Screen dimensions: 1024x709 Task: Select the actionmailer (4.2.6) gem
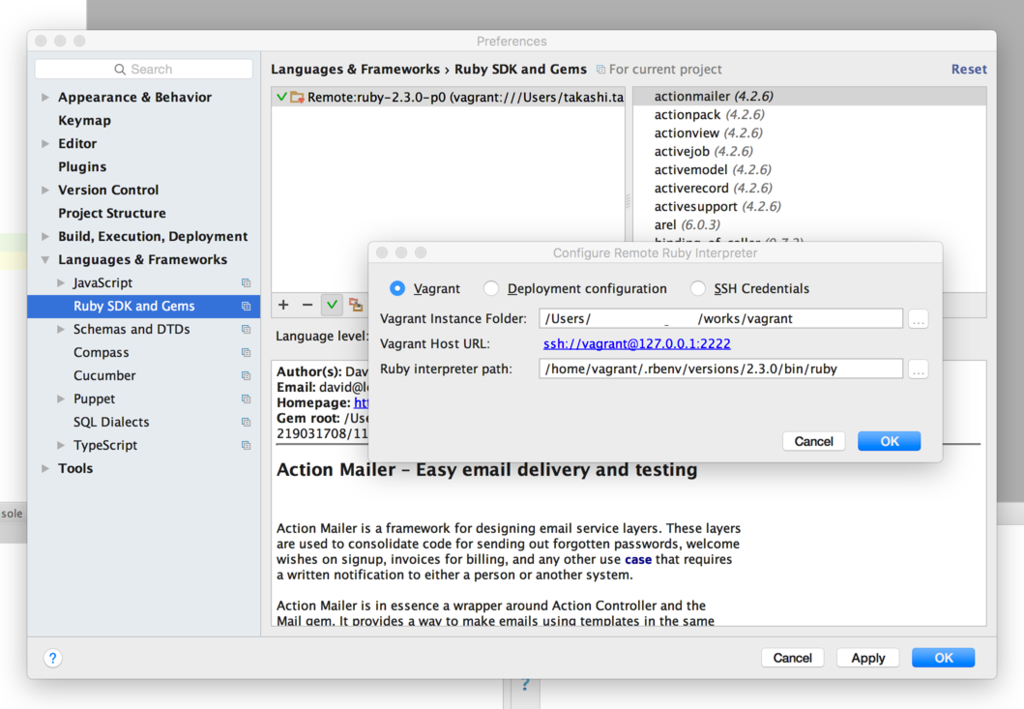coord(809,97)
